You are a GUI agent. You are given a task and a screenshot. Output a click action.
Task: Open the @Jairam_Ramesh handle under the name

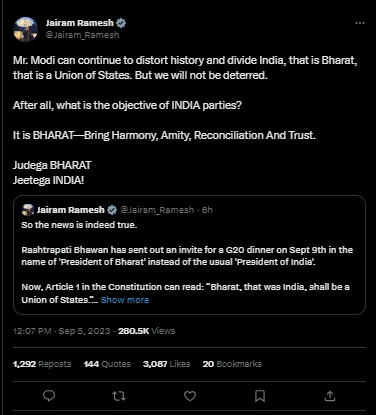pos(82,35)
